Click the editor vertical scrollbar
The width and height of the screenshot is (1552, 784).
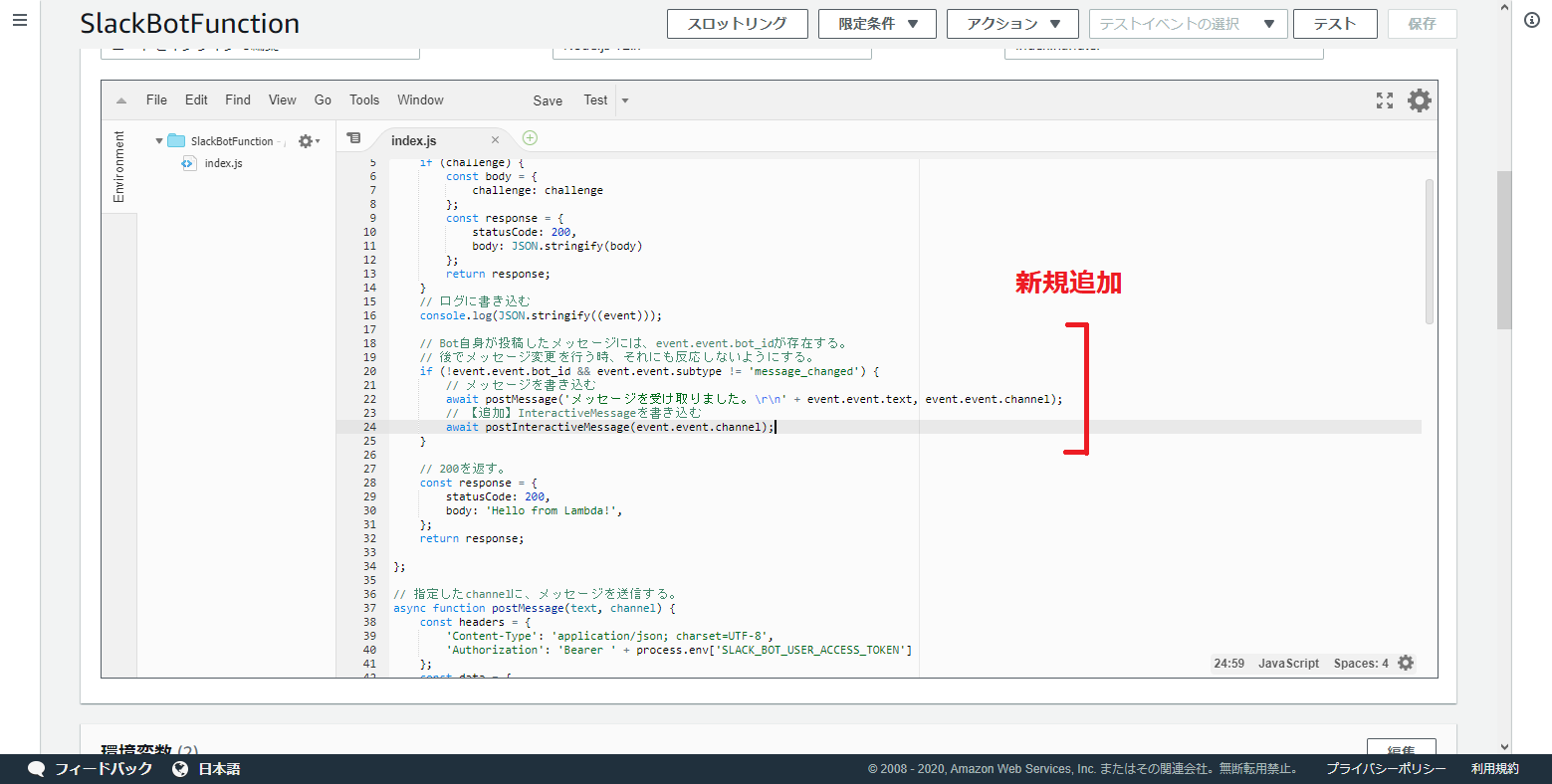click(x=1430, y=252)
